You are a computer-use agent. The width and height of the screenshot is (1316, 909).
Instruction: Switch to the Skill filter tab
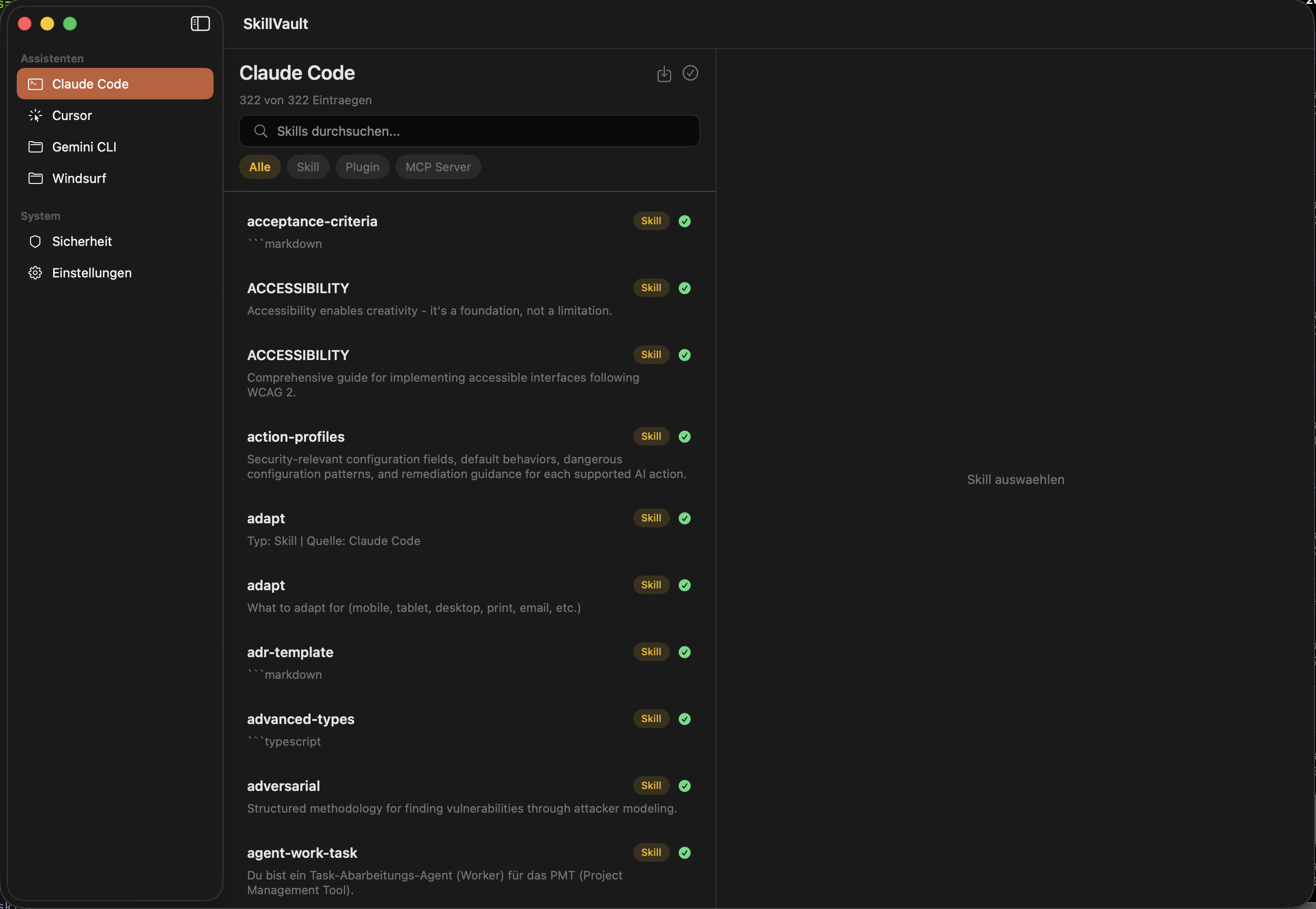(308, 166)
